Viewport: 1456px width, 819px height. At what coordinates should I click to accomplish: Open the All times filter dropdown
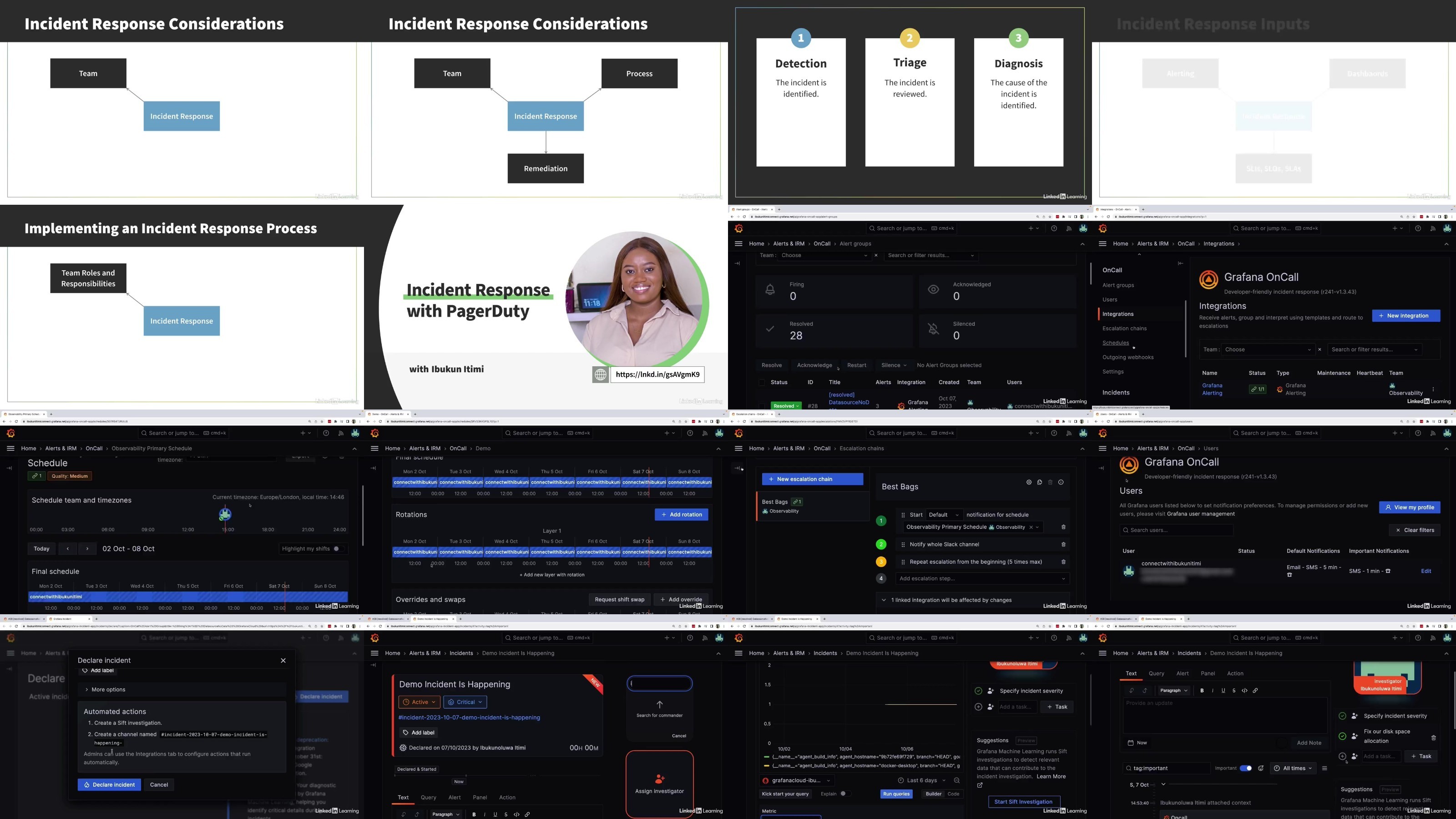1294,768
